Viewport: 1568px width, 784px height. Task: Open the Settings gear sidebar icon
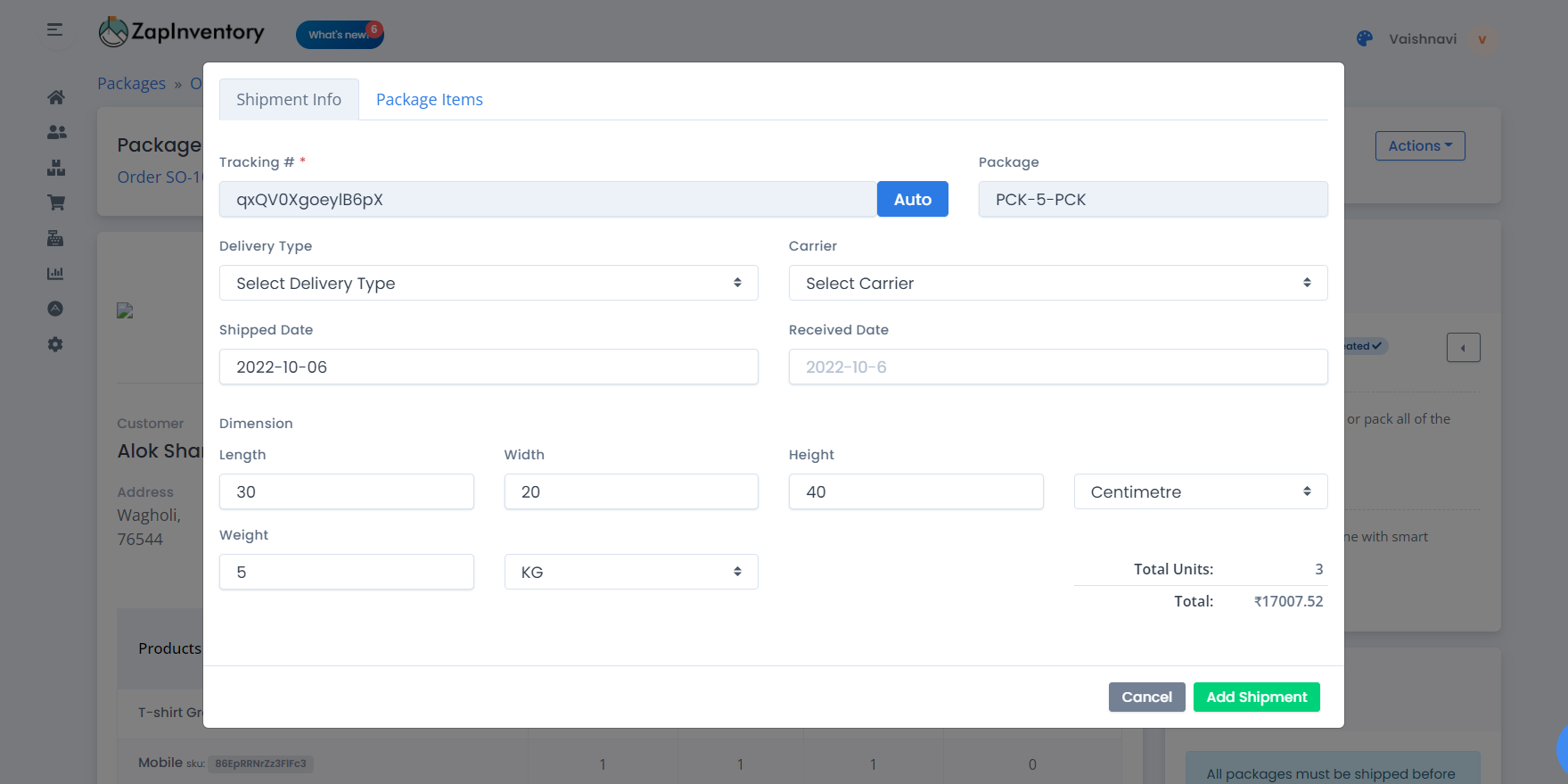pyautogui.click(x=55, y=344)
